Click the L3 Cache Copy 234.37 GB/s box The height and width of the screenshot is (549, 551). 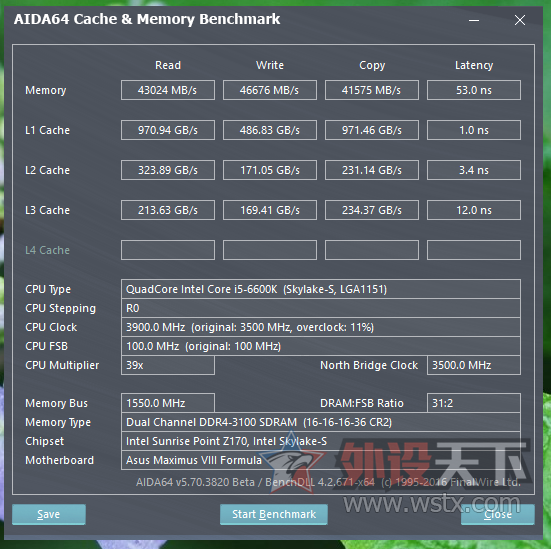coord(372,210)
